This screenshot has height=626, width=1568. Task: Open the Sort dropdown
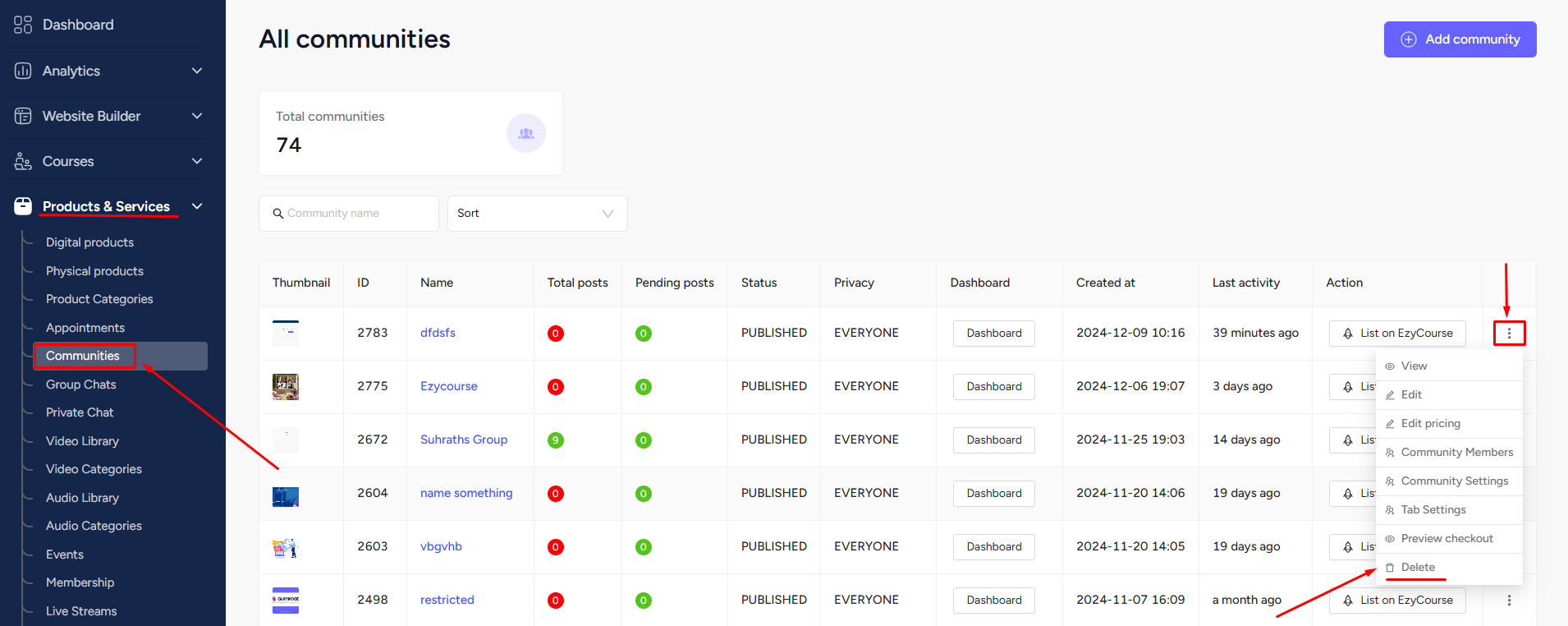pos(538,214)
